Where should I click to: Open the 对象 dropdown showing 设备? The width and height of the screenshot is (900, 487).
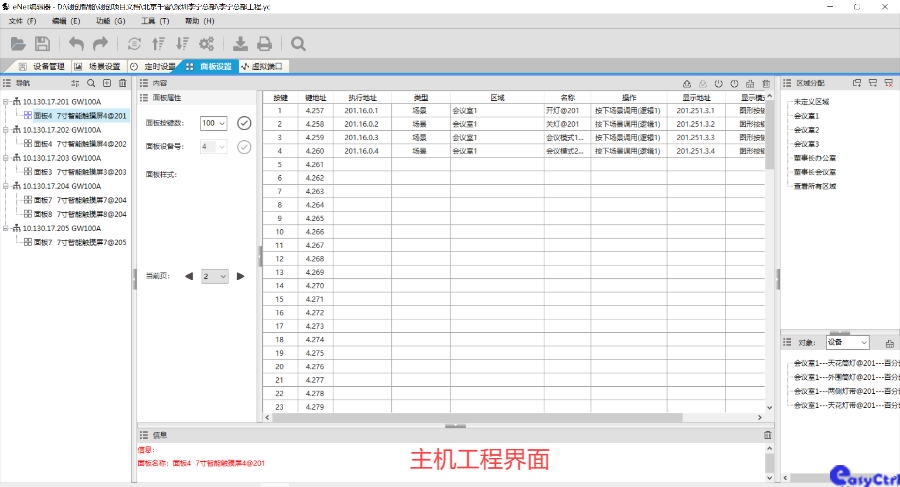click(847, 342)
